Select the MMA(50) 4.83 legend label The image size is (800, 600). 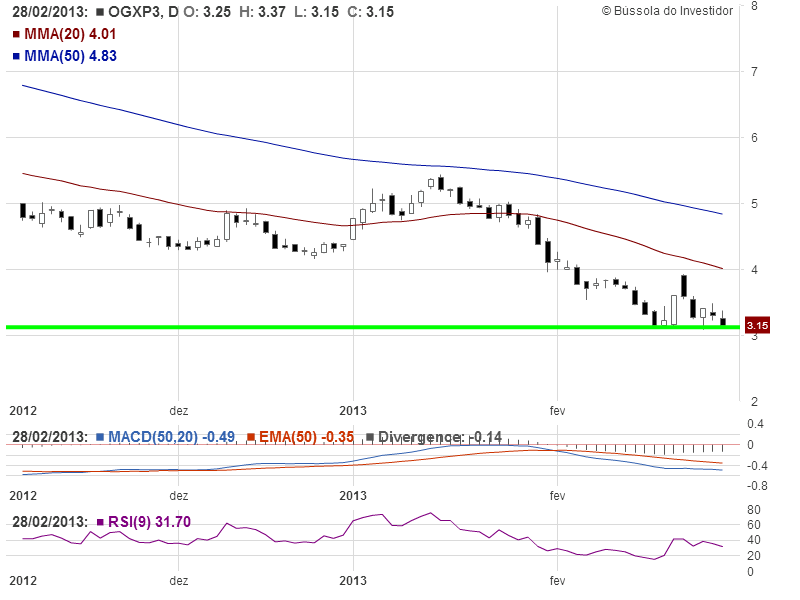(70, 56)
